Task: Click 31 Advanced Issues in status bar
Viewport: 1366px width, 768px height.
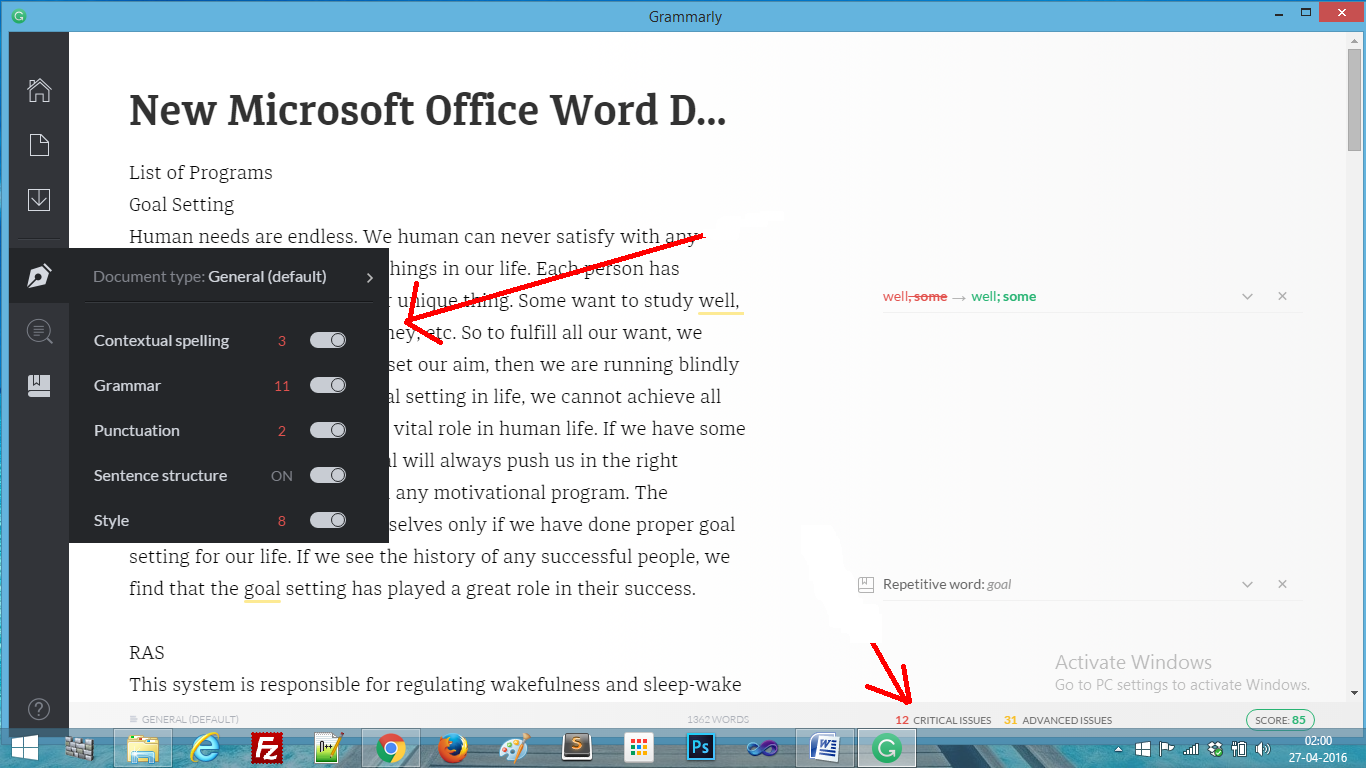Action: coord(1058,720)
